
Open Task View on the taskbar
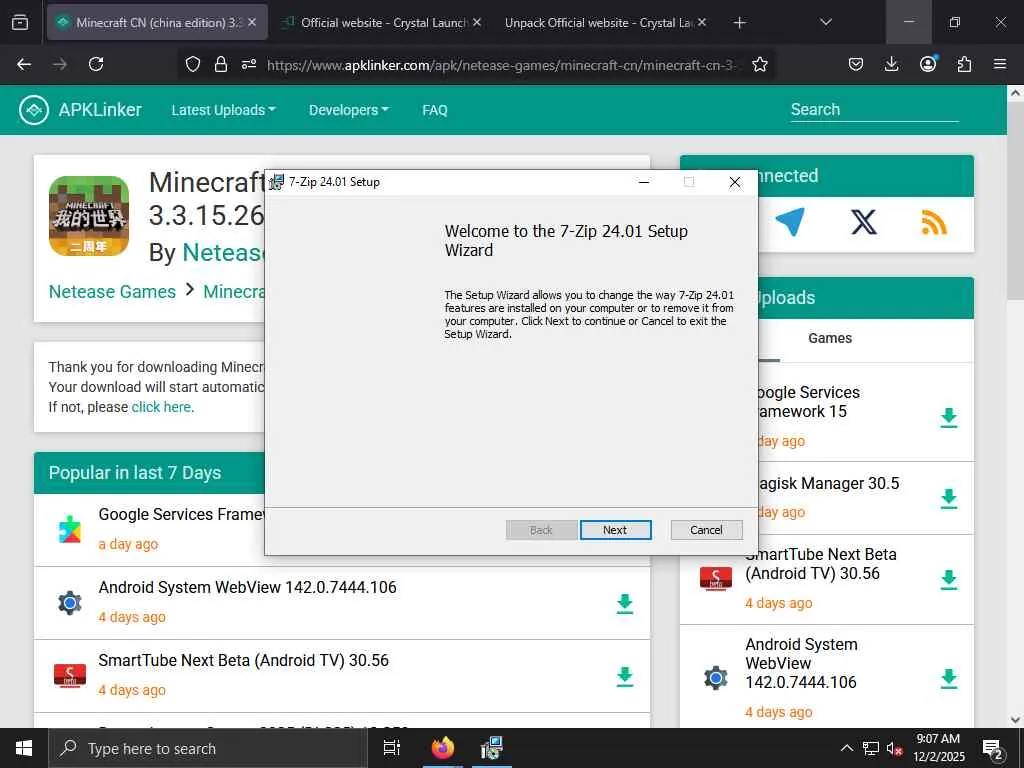pos(391,748)
